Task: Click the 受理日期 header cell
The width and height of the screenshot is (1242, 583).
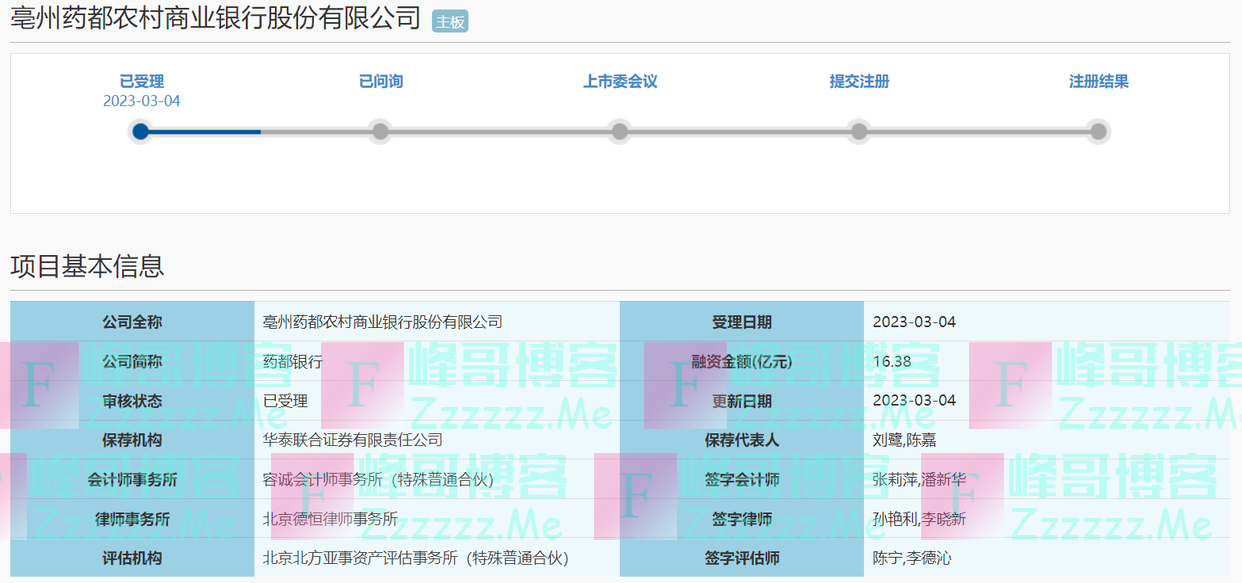Action: click(x=742, y=321)
